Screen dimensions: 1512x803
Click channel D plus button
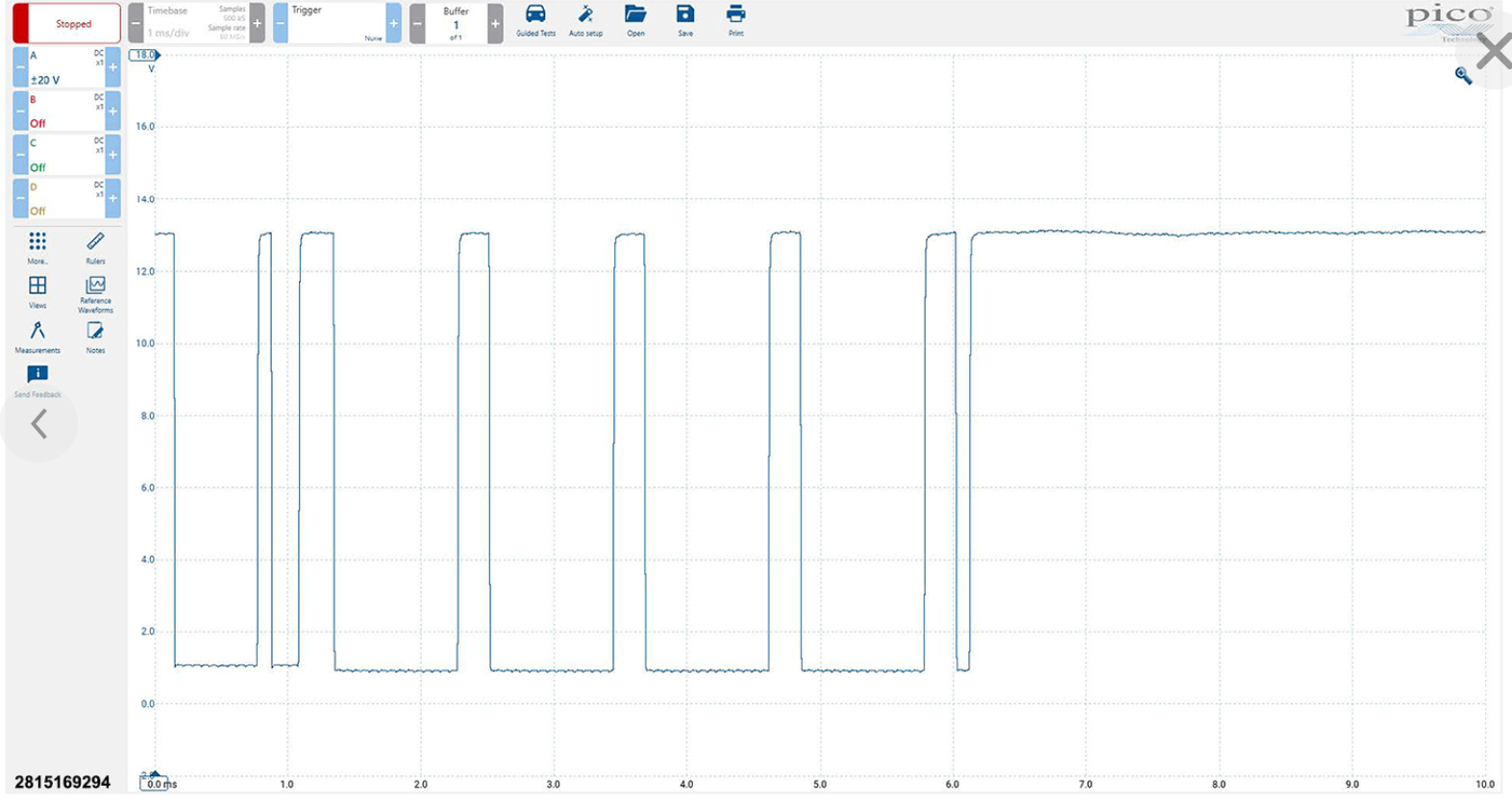pos(112,198)
